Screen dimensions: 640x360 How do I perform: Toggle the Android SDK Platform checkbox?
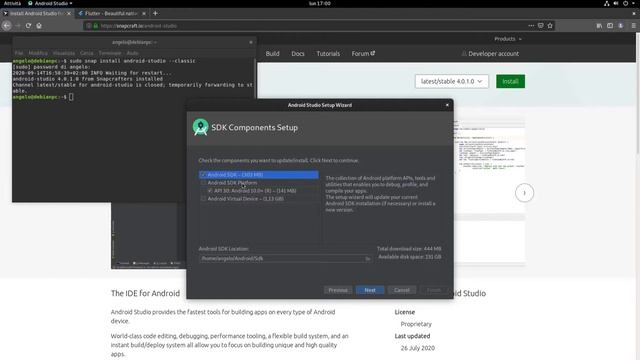click(203, 183)
